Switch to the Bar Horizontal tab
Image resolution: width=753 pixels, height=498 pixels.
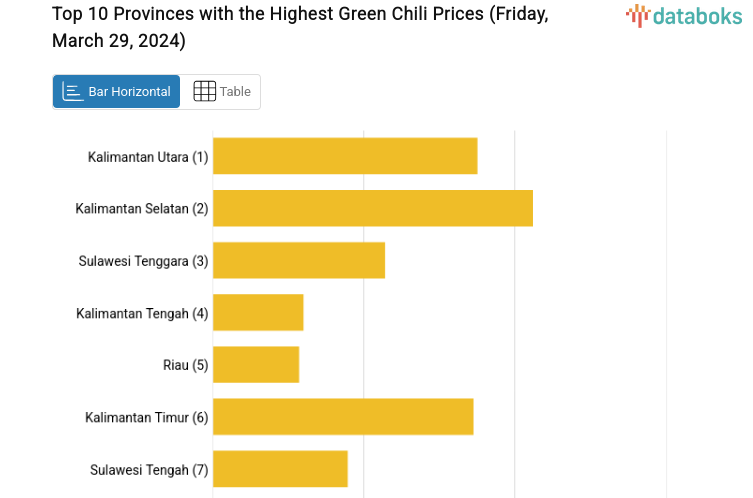(117, 92)
